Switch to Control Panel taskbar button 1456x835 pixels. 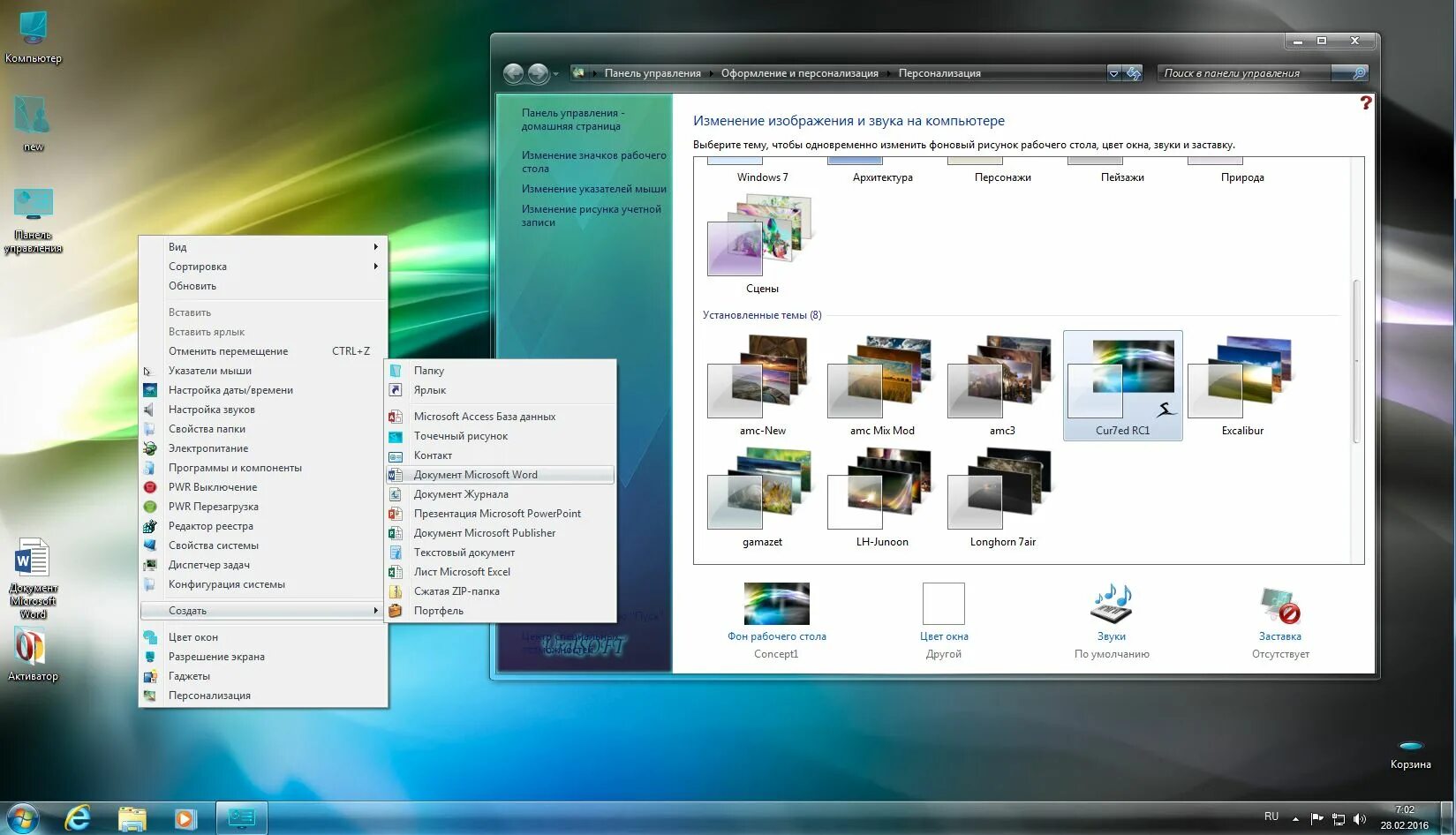241,818
